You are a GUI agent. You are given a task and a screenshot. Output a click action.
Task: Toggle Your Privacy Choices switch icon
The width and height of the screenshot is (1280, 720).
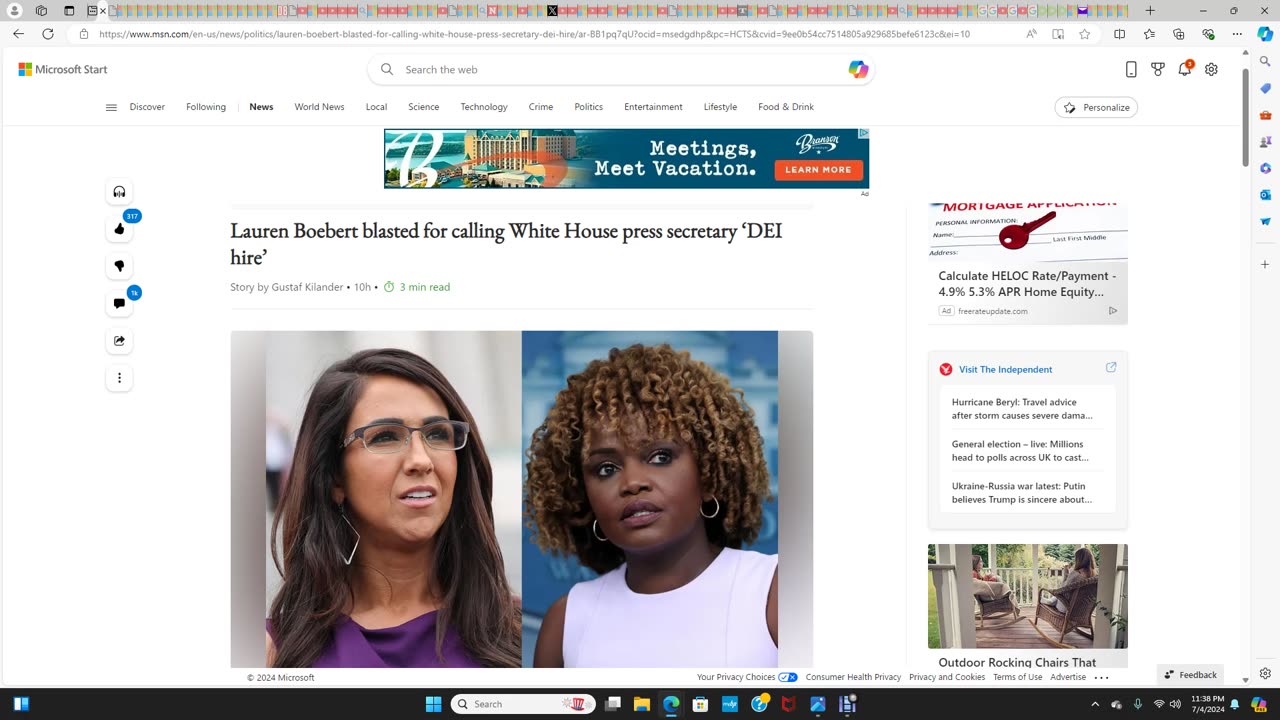coord(788,677)
